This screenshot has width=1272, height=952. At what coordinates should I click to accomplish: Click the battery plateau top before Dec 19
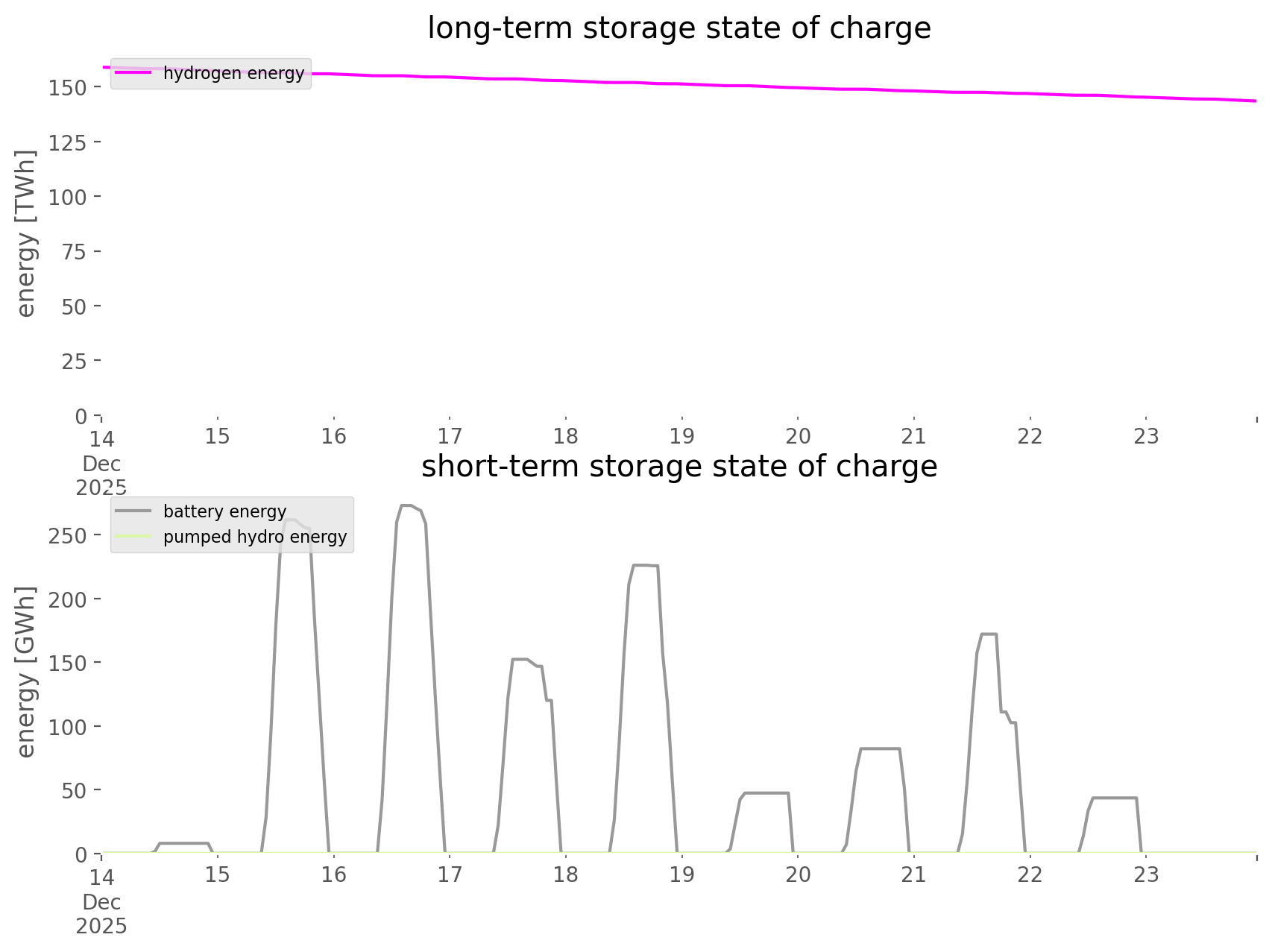coord(645,566)
